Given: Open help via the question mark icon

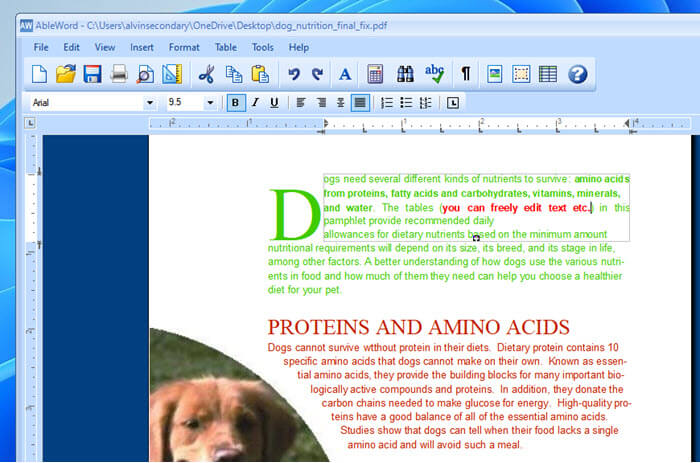Looking at the screenshot, I should coord(577,74).
